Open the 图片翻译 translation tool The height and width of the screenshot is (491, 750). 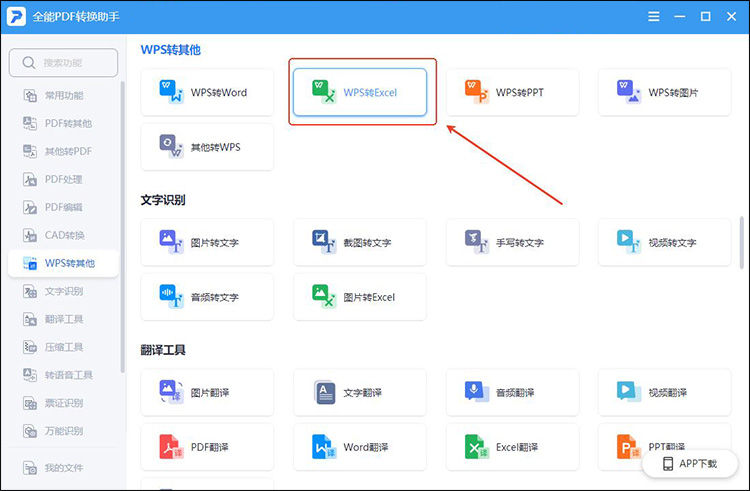pyautogui.click(x=207, y=393)
